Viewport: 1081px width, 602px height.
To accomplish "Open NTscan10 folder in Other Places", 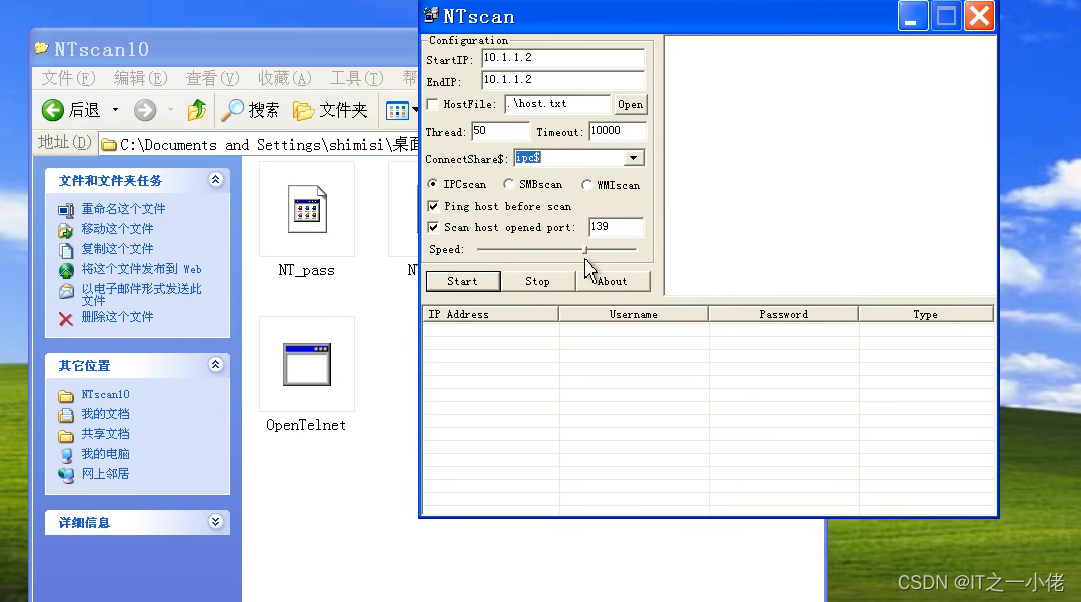I will (x=105, y=394).
